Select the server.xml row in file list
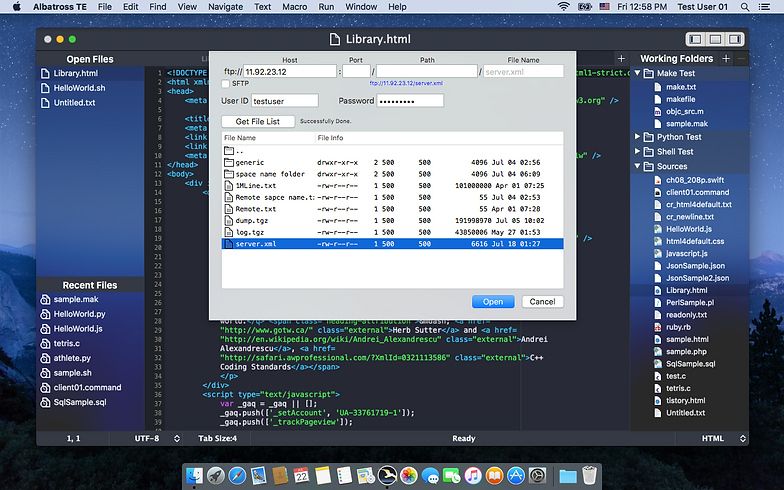The width and height of the screenshot is (784, 490). pos(392,244)
